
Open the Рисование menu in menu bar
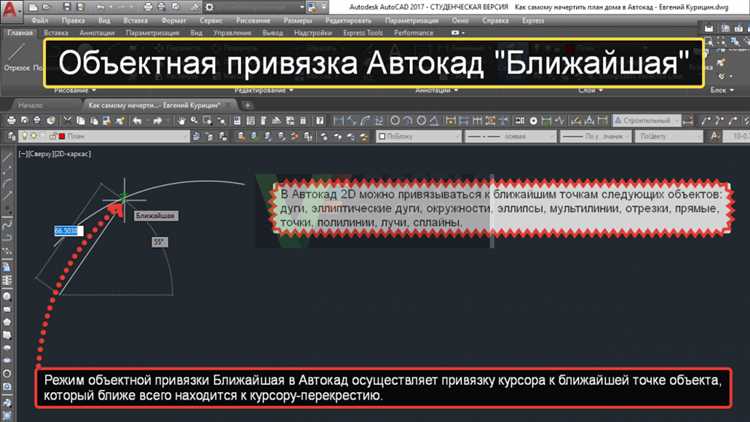point(253,21)
